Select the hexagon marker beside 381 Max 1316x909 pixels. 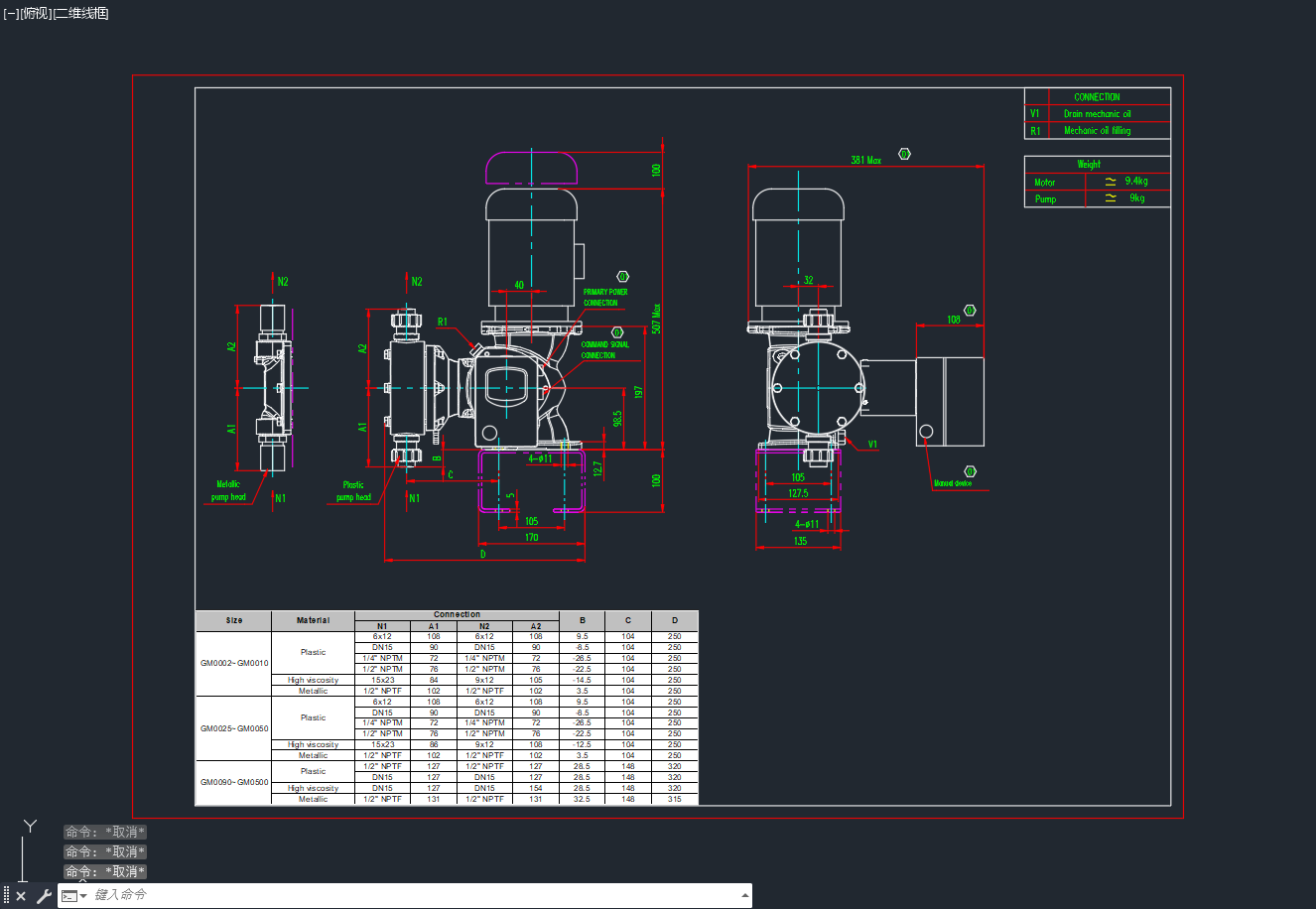tap(904, 154)
